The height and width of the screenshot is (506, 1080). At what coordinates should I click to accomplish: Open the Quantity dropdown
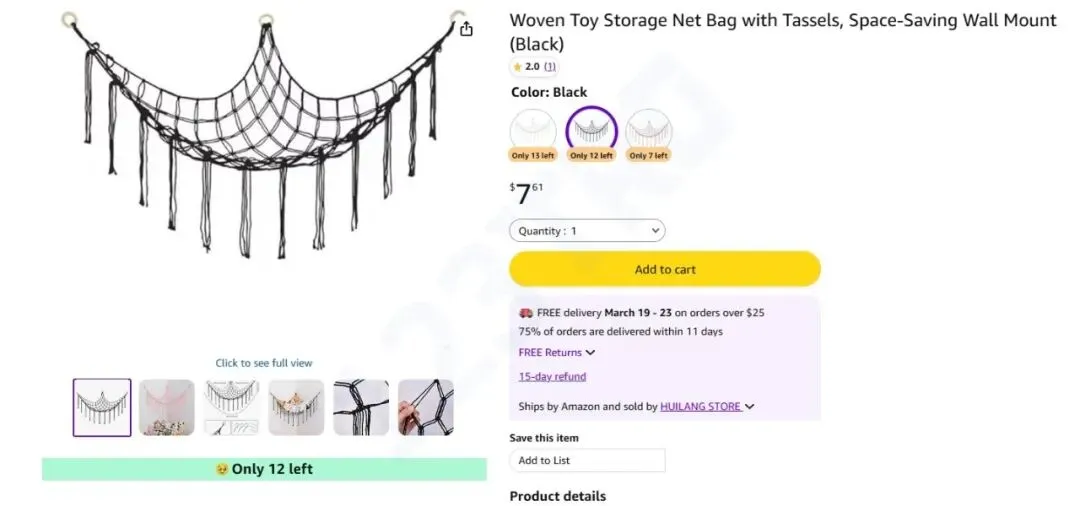(x=587, y=231)
